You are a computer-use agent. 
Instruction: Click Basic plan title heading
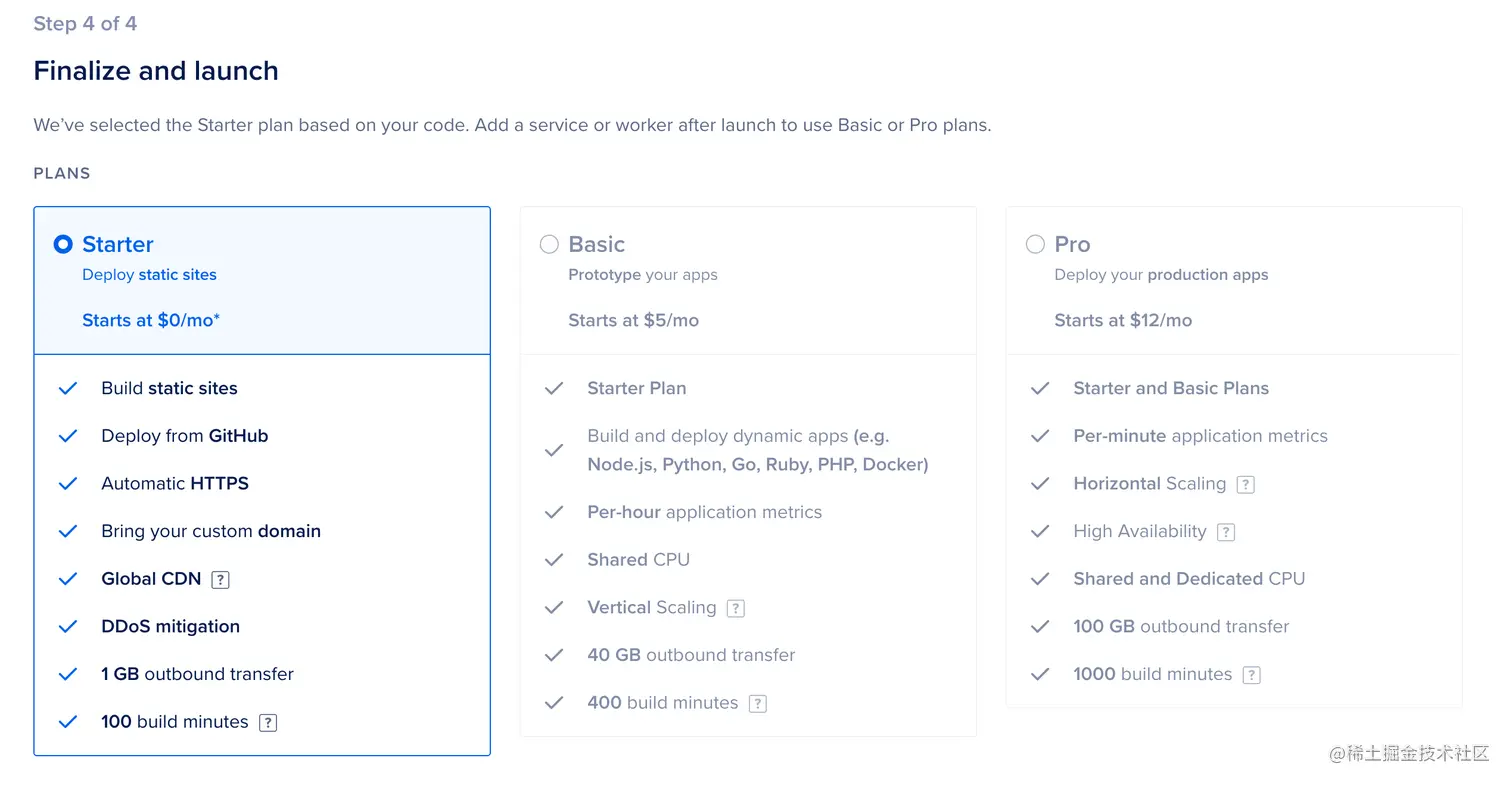click(x=596, y=244)
